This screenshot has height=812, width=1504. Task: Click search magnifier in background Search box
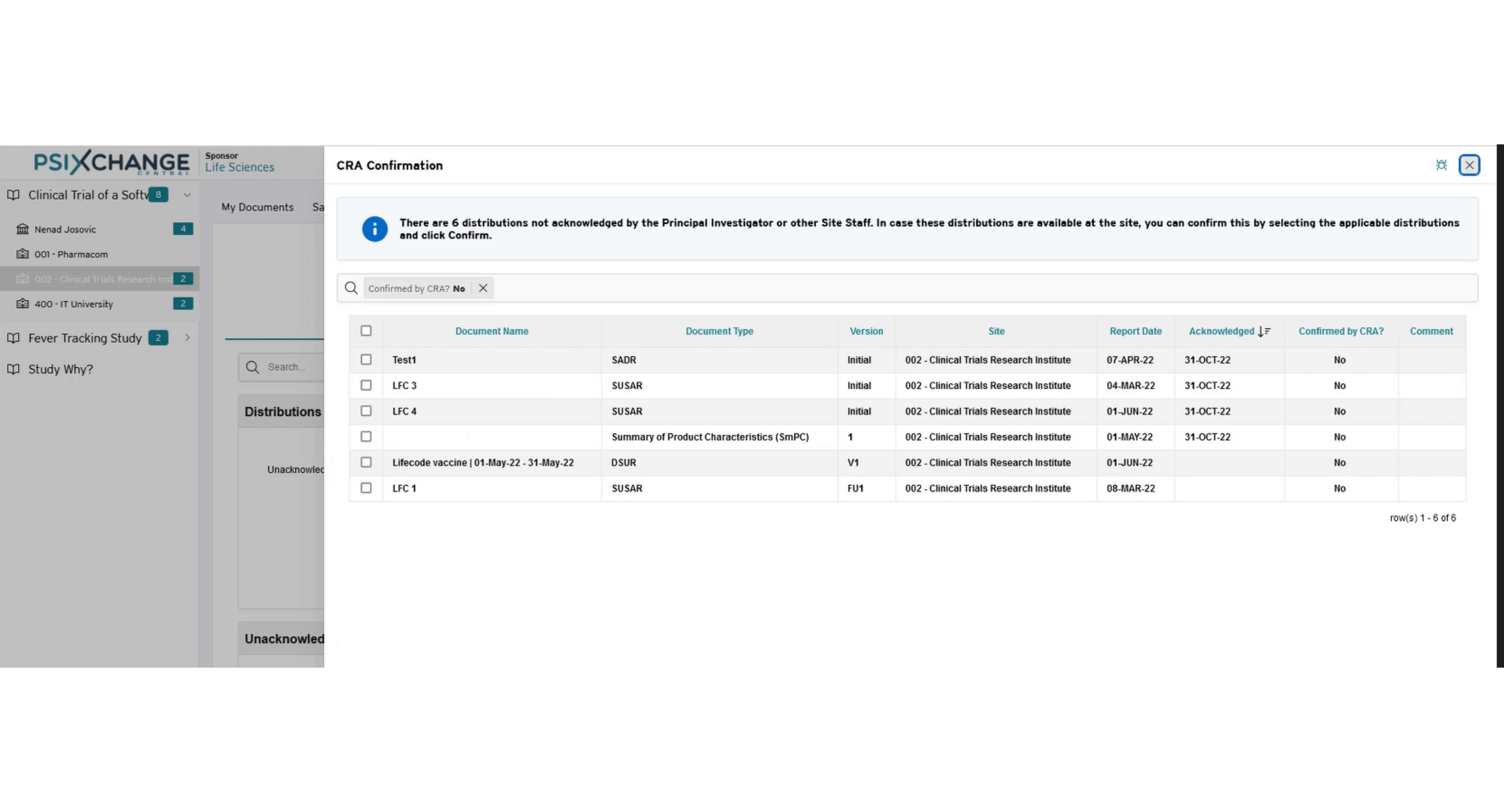click(252, 367)
